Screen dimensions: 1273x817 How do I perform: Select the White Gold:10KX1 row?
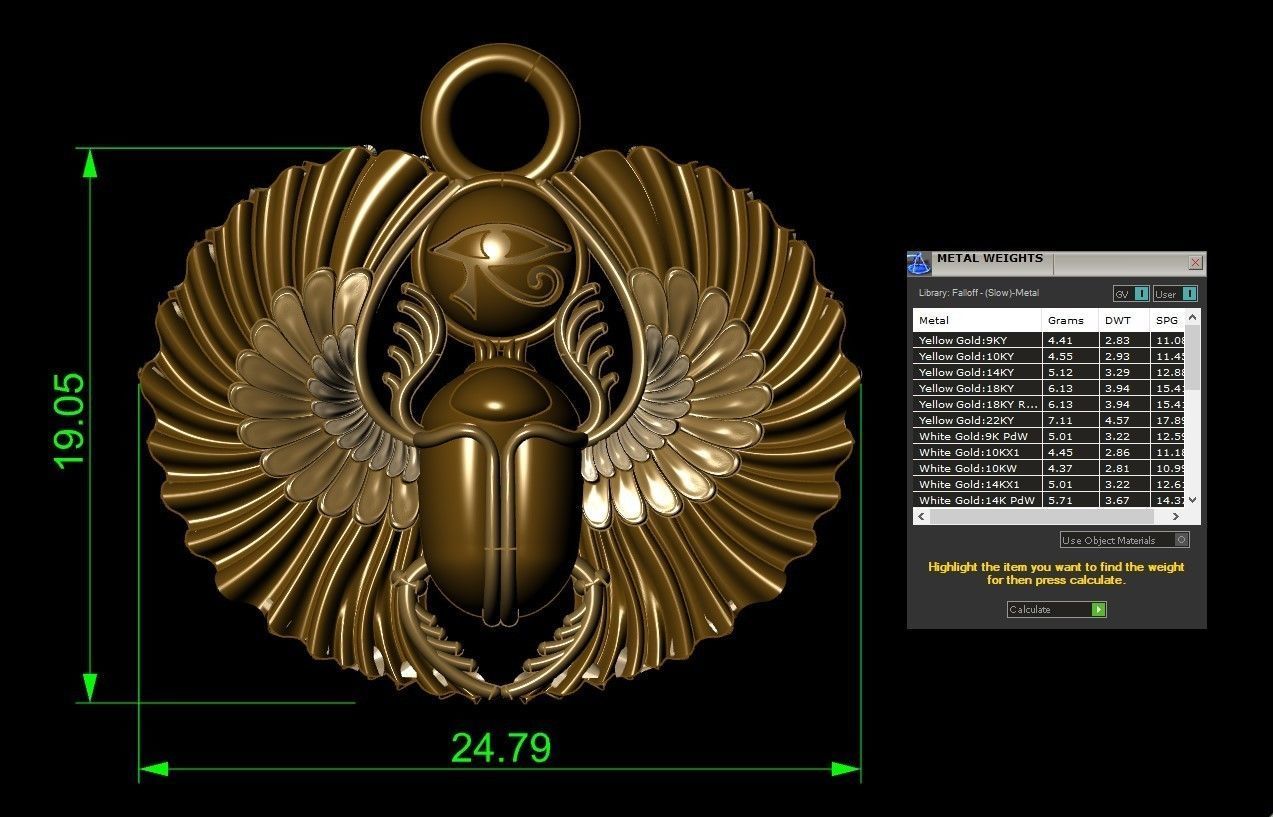click(1049, 452)
